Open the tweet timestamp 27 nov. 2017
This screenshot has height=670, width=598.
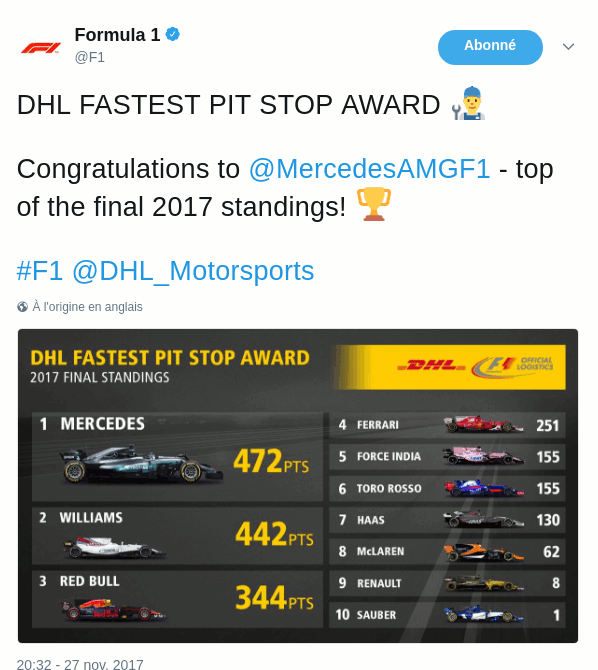pyautogui.click(x=80, y=664)
